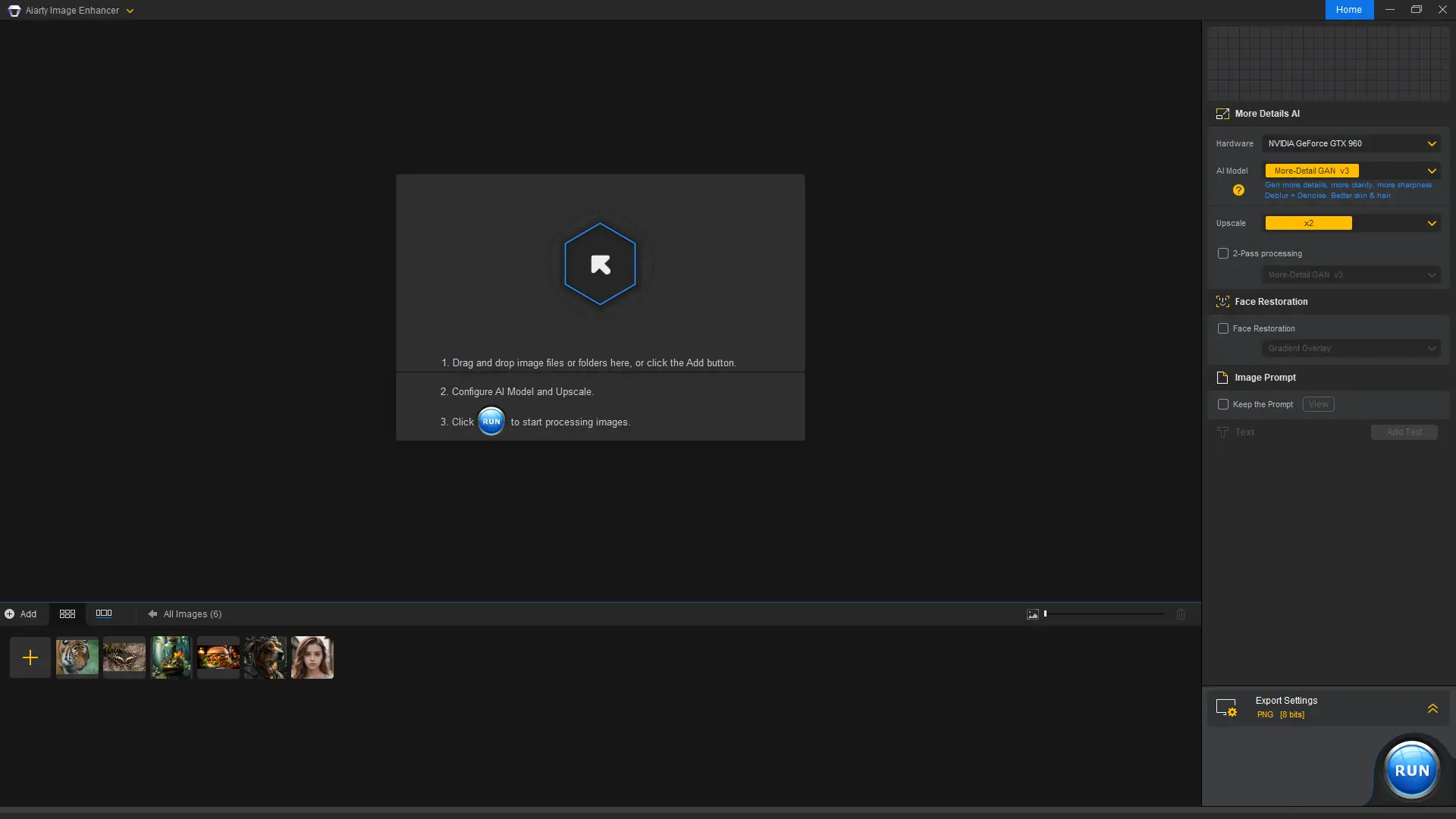Expand the Export Settings panel
The image size is (1456, 819).
click(x=1432, y=708)
